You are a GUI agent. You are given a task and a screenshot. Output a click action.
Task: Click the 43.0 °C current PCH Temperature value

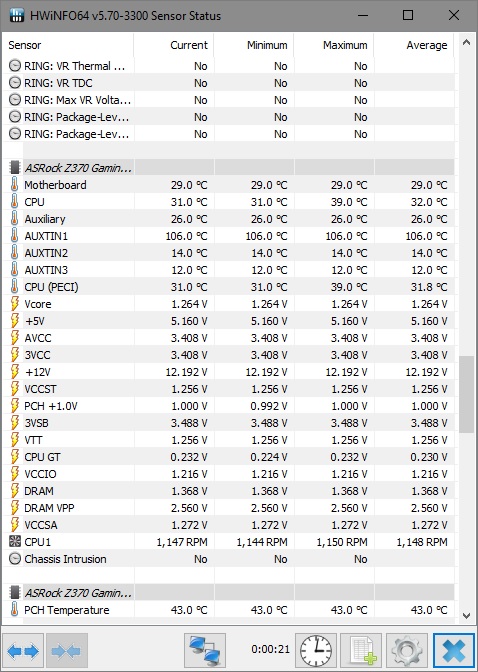[189, 609]
